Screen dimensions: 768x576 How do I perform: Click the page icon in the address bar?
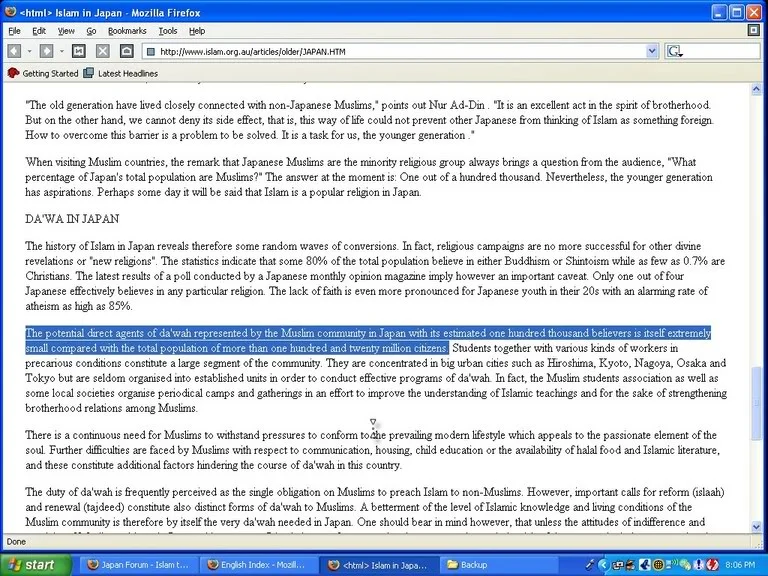coord(151,51)
